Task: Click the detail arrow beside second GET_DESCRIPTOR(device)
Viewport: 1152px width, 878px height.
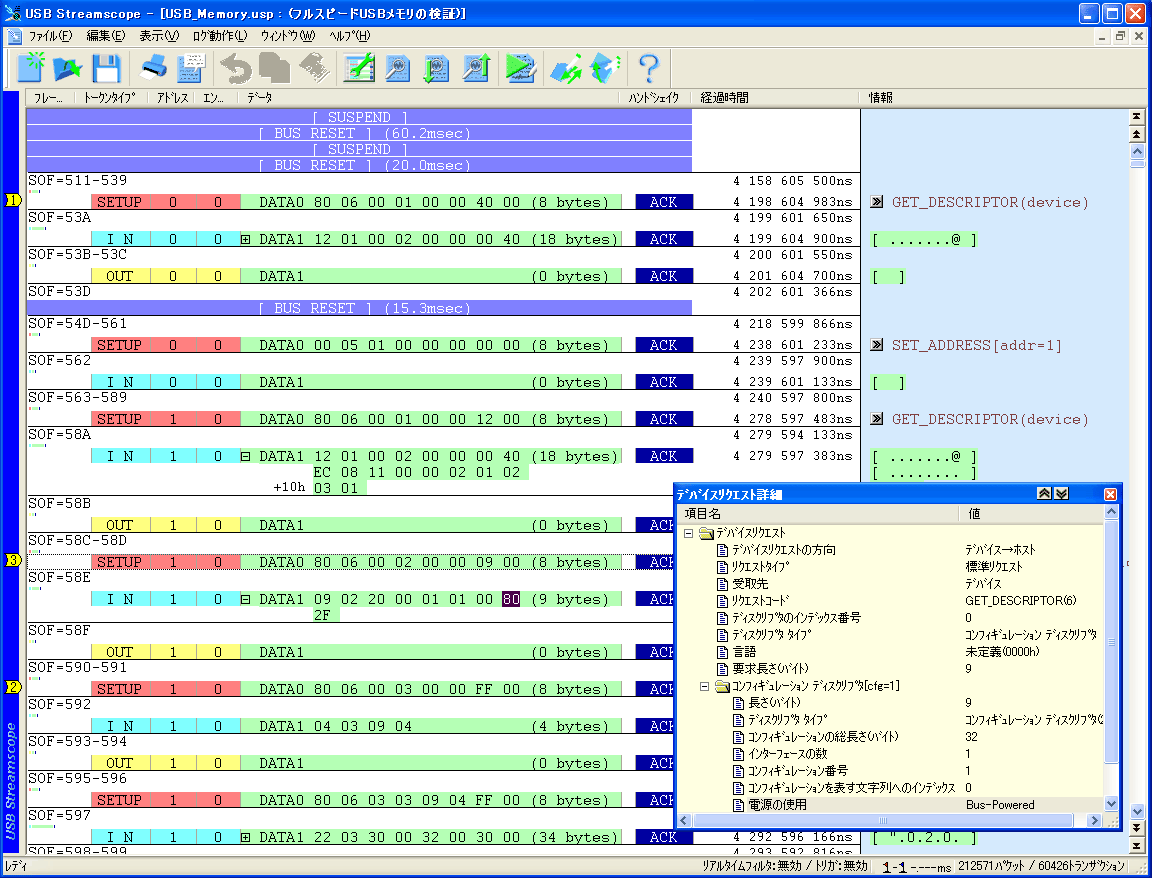Action: pyautogui.click(x=876, y=419)
